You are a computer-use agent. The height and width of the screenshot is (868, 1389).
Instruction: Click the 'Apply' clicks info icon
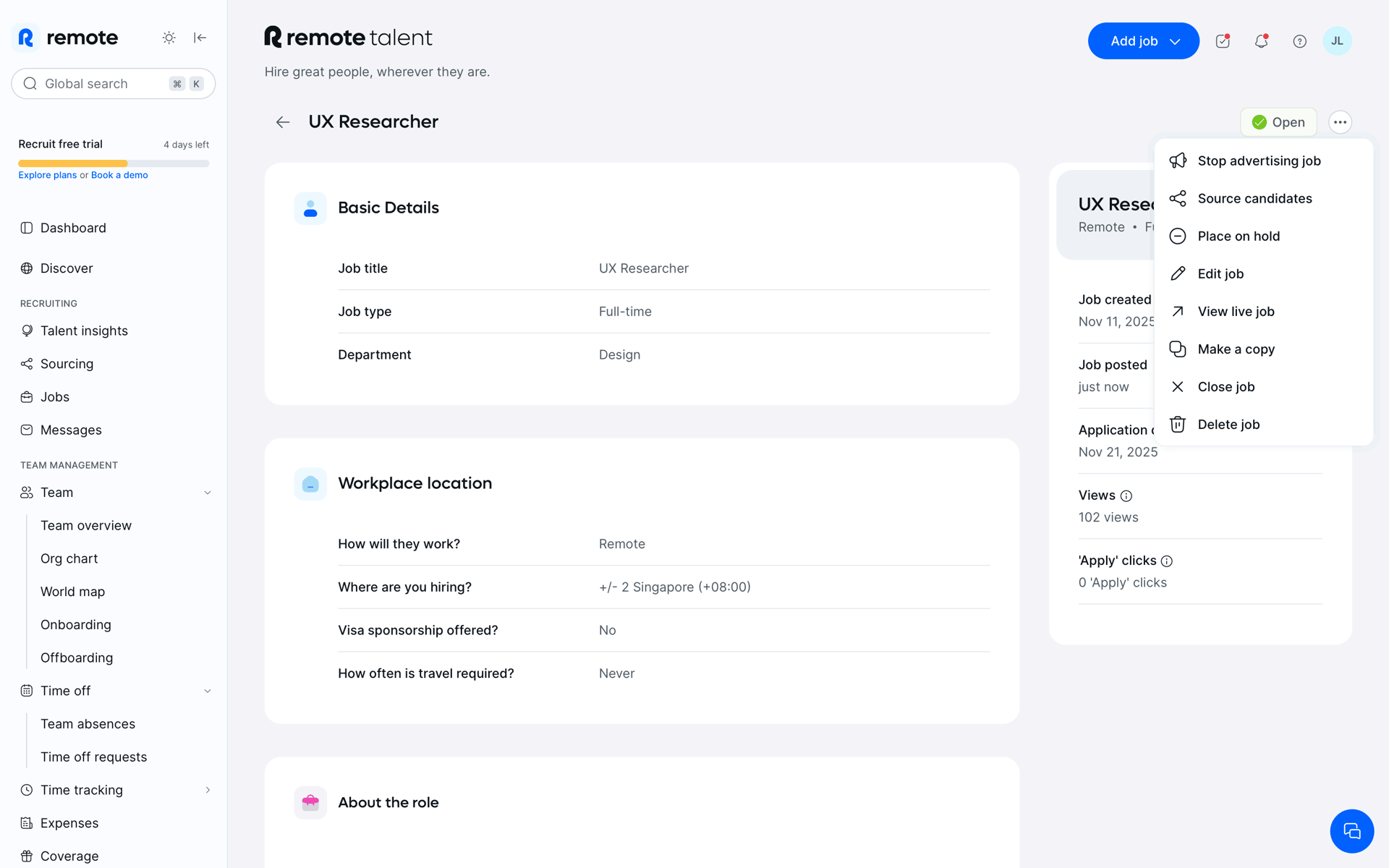pos(1167,561)
